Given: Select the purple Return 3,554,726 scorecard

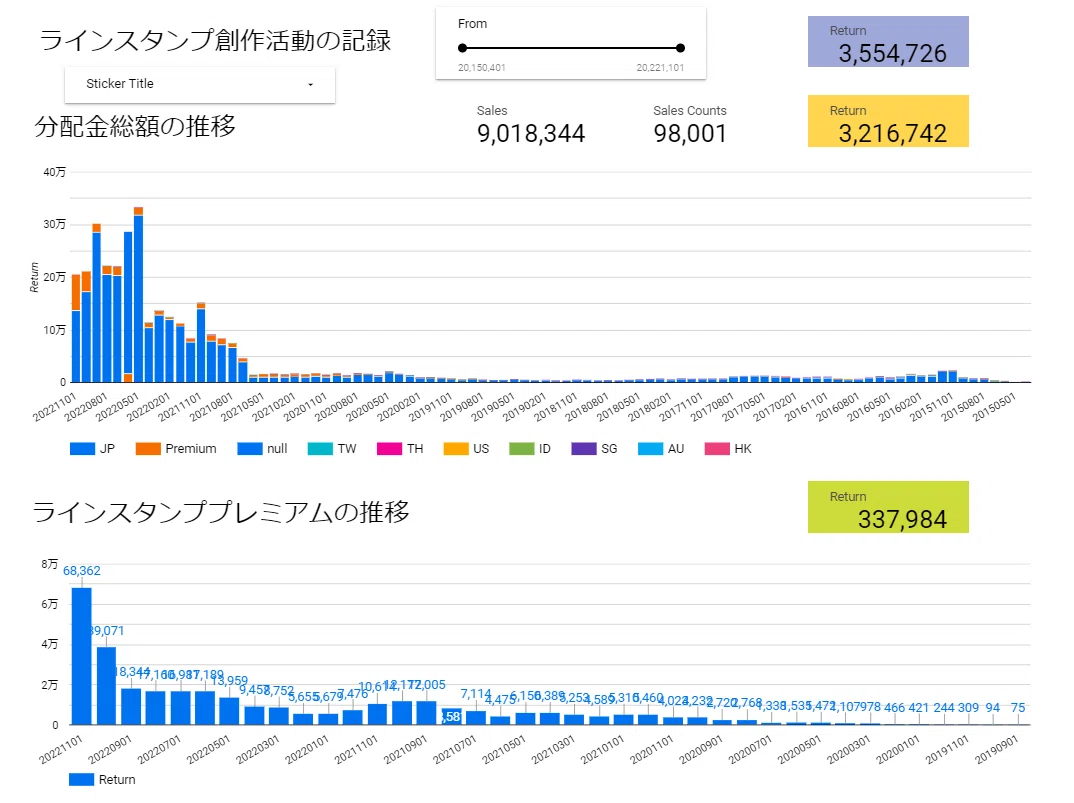Looking at the screenshot, I should tap(888, 42).
